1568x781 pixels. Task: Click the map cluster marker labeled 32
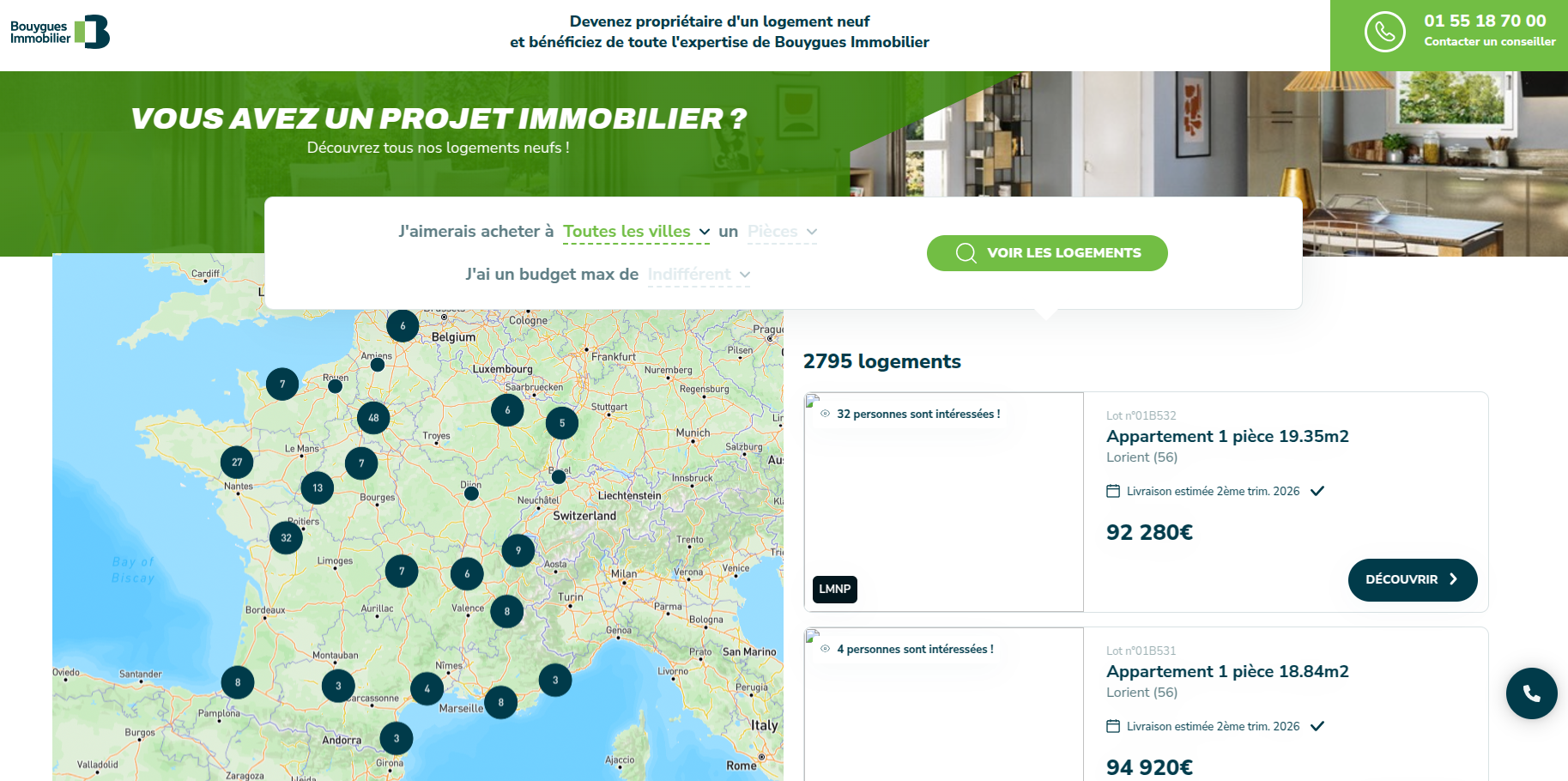click(x=286, y=538)
